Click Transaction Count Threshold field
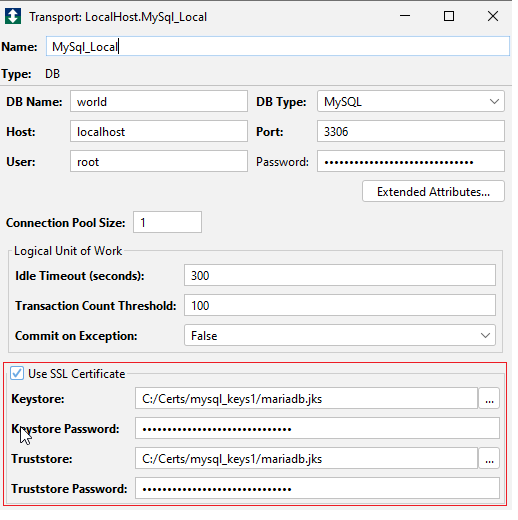 340,305
